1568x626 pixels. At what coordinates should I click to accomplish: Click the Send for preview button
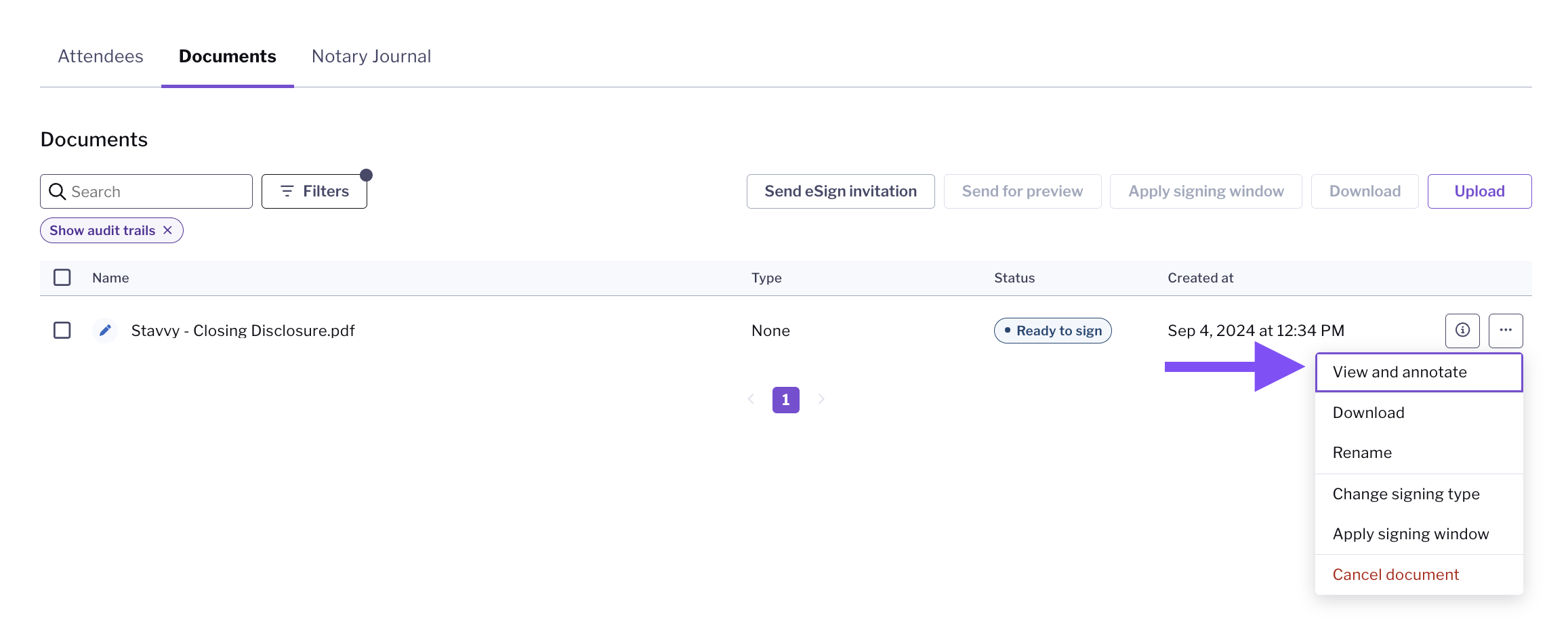tap(1023, 192)
